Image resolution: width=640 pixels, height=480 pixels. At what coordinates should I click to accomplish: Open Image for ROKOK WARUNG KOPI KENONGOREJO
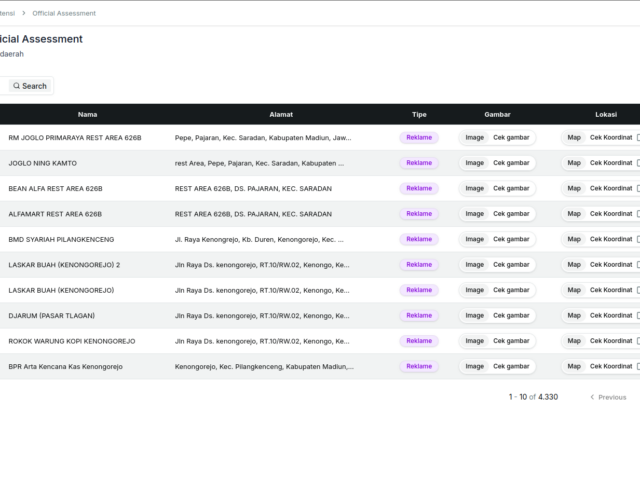pyautogui.click(x=474, y=341)
